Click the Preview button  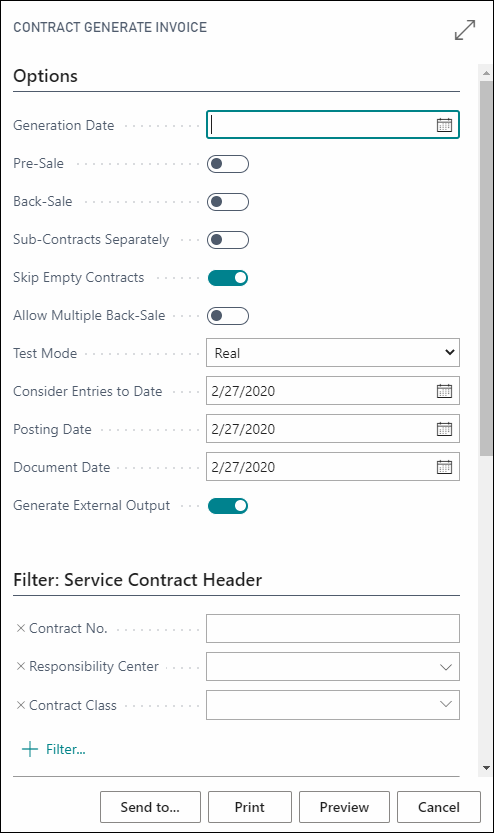tap(344, 807)
